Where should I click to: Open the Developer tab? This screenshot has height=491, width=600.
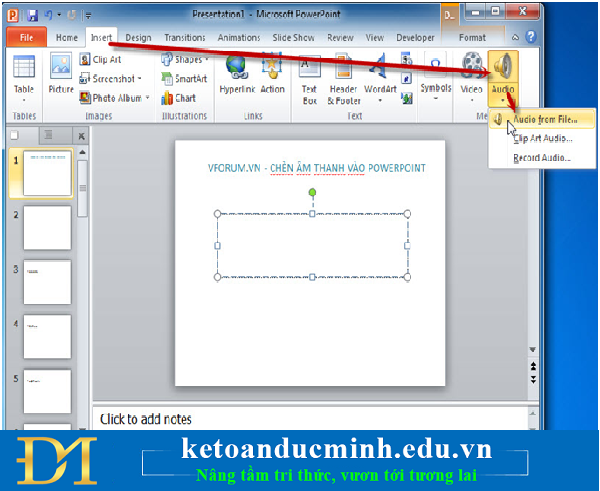click(x=415, y=38)
